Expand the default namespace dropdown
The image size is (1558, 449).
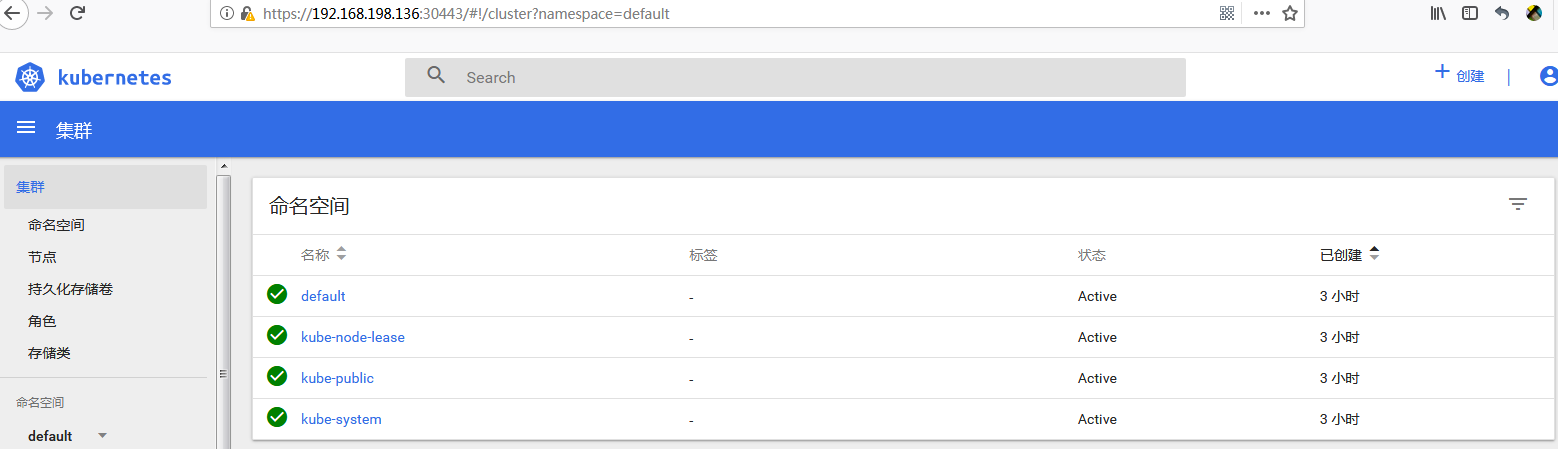(x=102, y=436)
